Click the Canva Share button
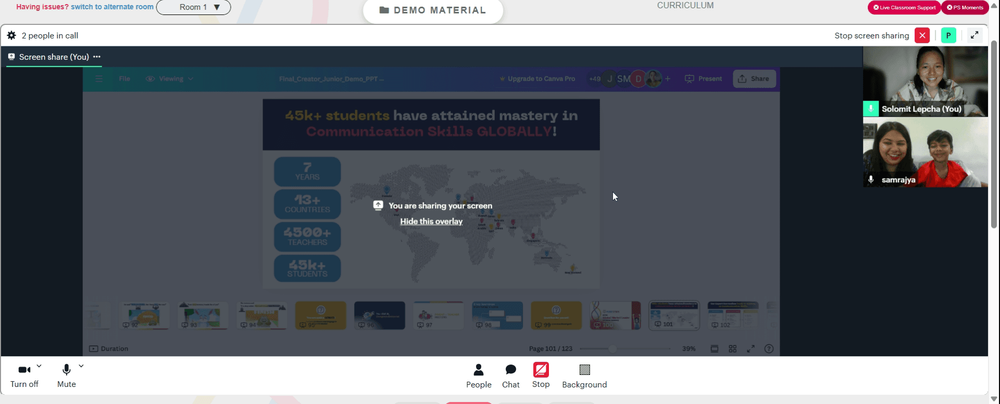 (x=754, y=79)
